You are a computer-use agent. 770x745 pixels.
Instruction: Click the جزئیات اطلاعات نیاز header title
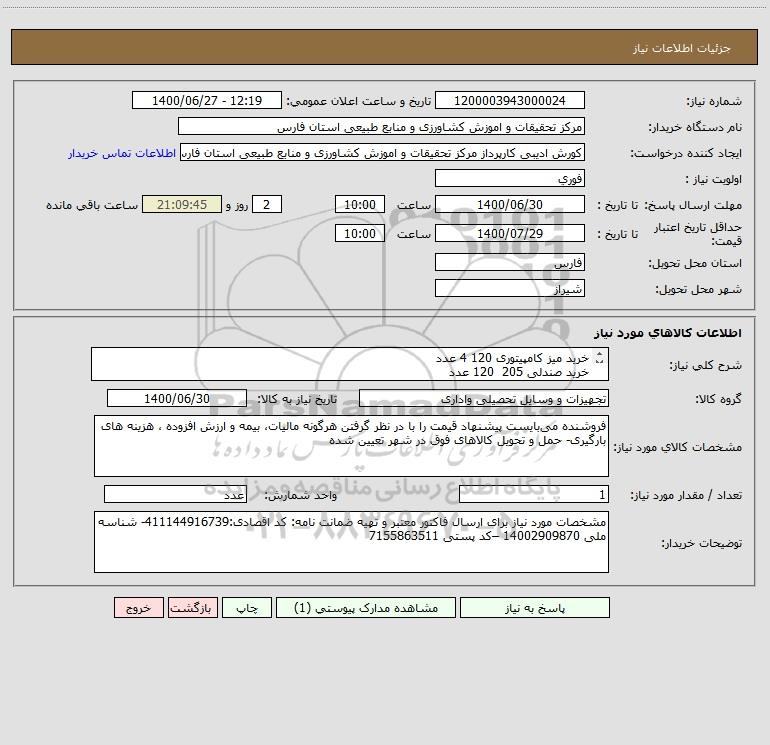coord(682,48)
